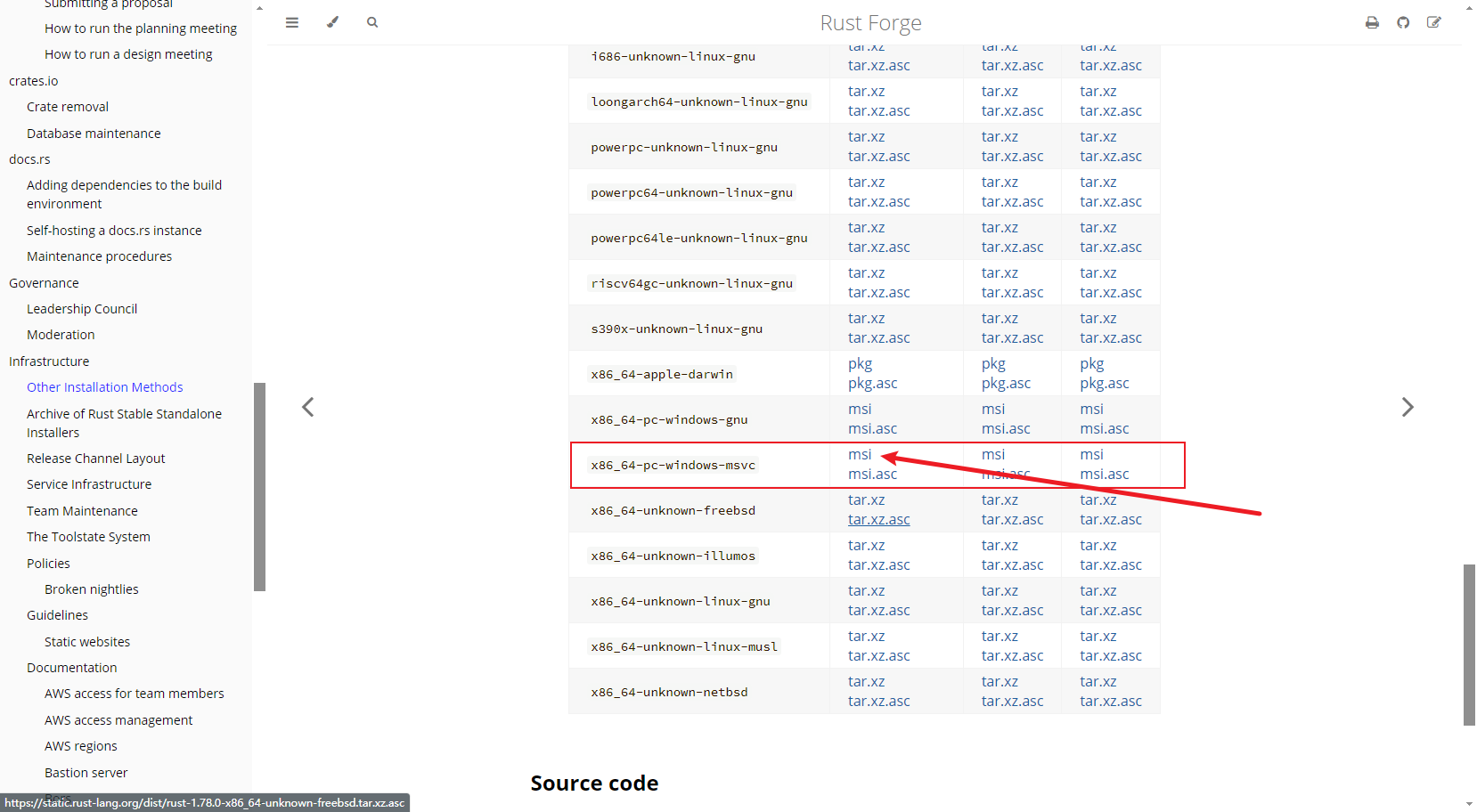The image size is (1477, 812).
Task: Open Leadership Council sidebar page
Action: point(82,309)
